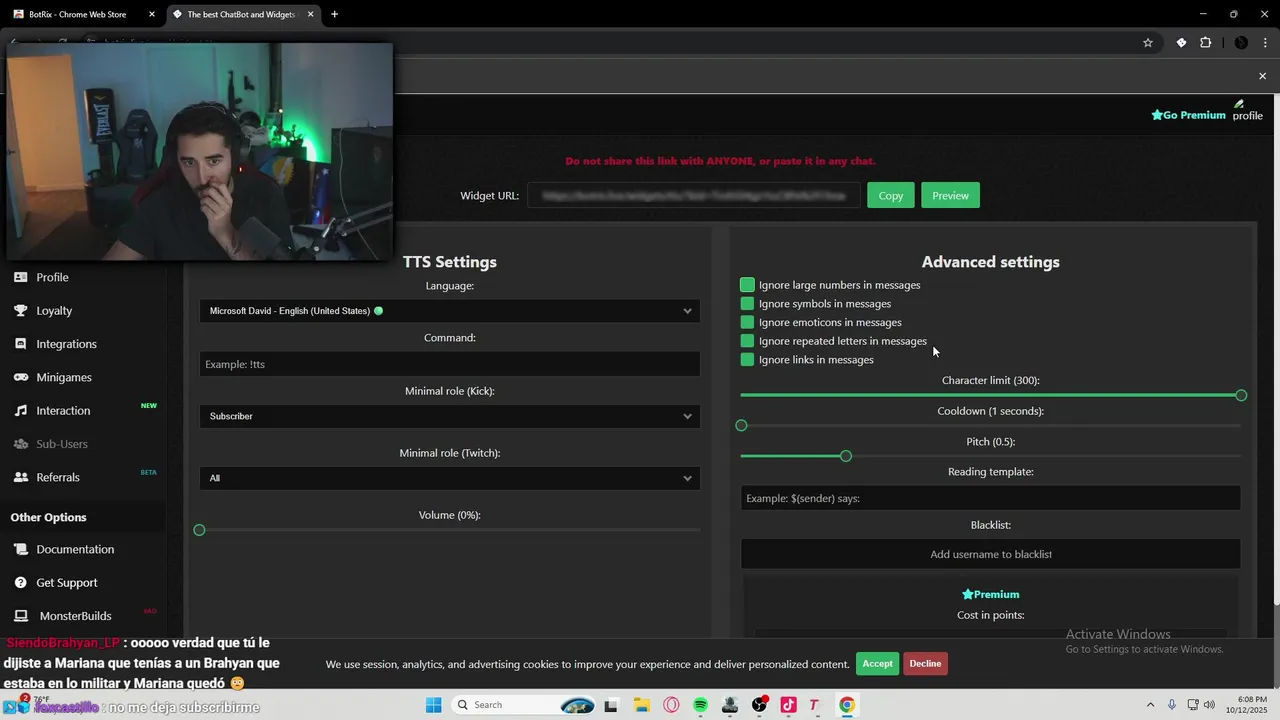This screenshot has height=720, width=1280.
Task: Open Spotify from the taskbar
Action: pyautogui.click(x=700, y=705)
